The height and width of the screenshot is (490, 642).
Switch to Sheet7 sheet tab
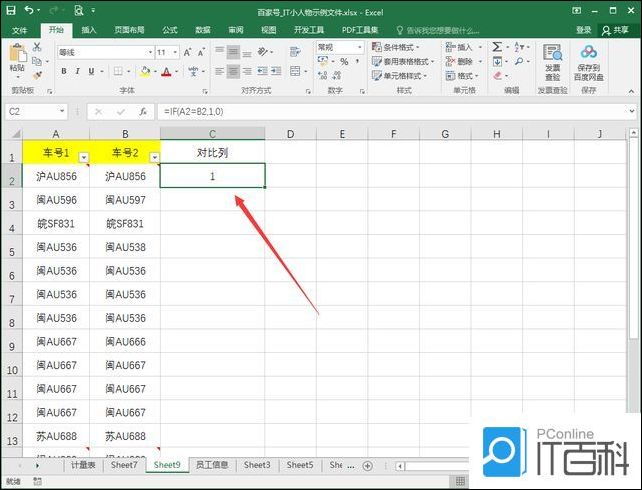pos(124,465)
